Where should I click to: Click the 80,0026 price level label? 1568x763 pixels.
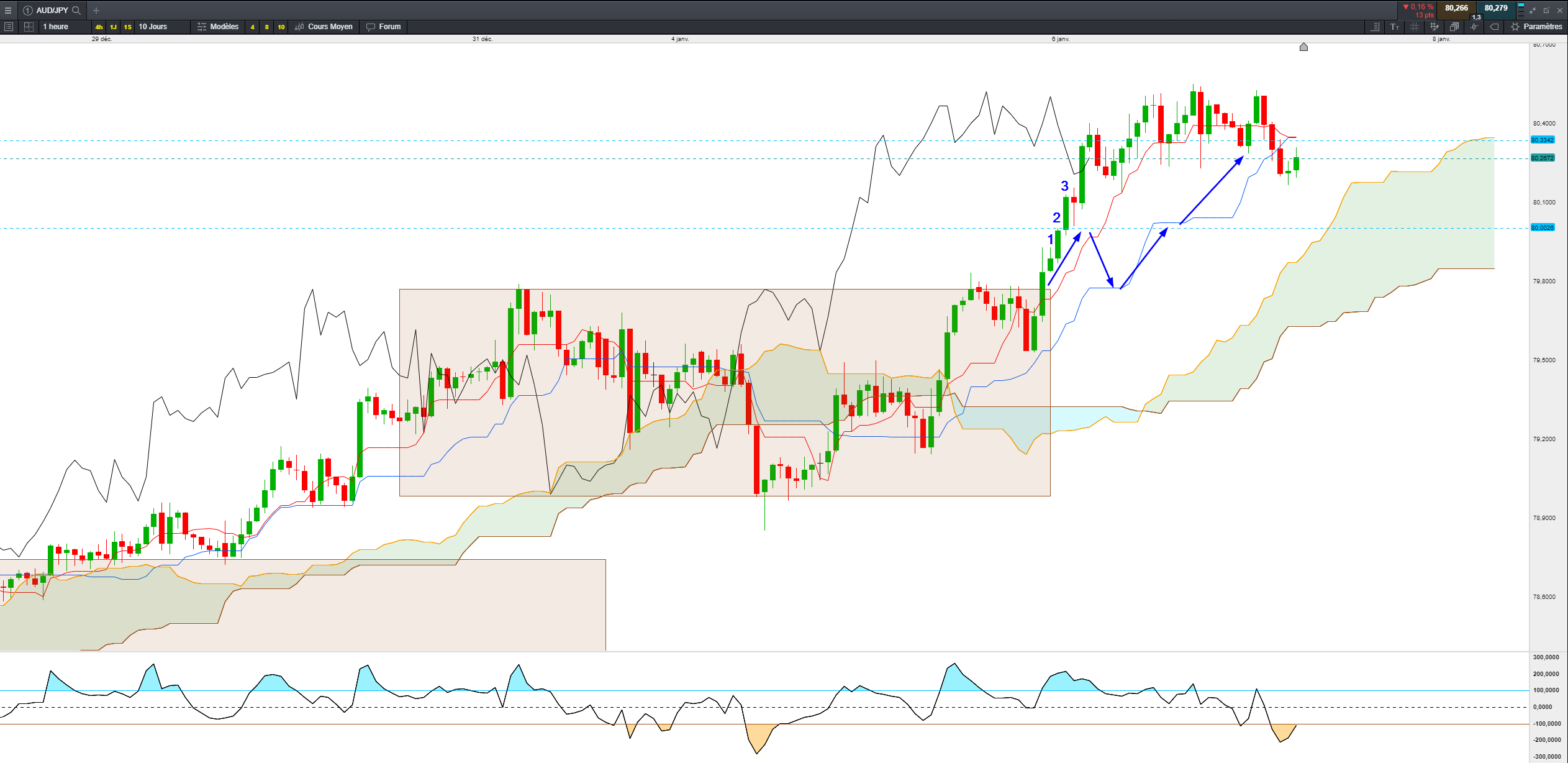point(1543,228)
